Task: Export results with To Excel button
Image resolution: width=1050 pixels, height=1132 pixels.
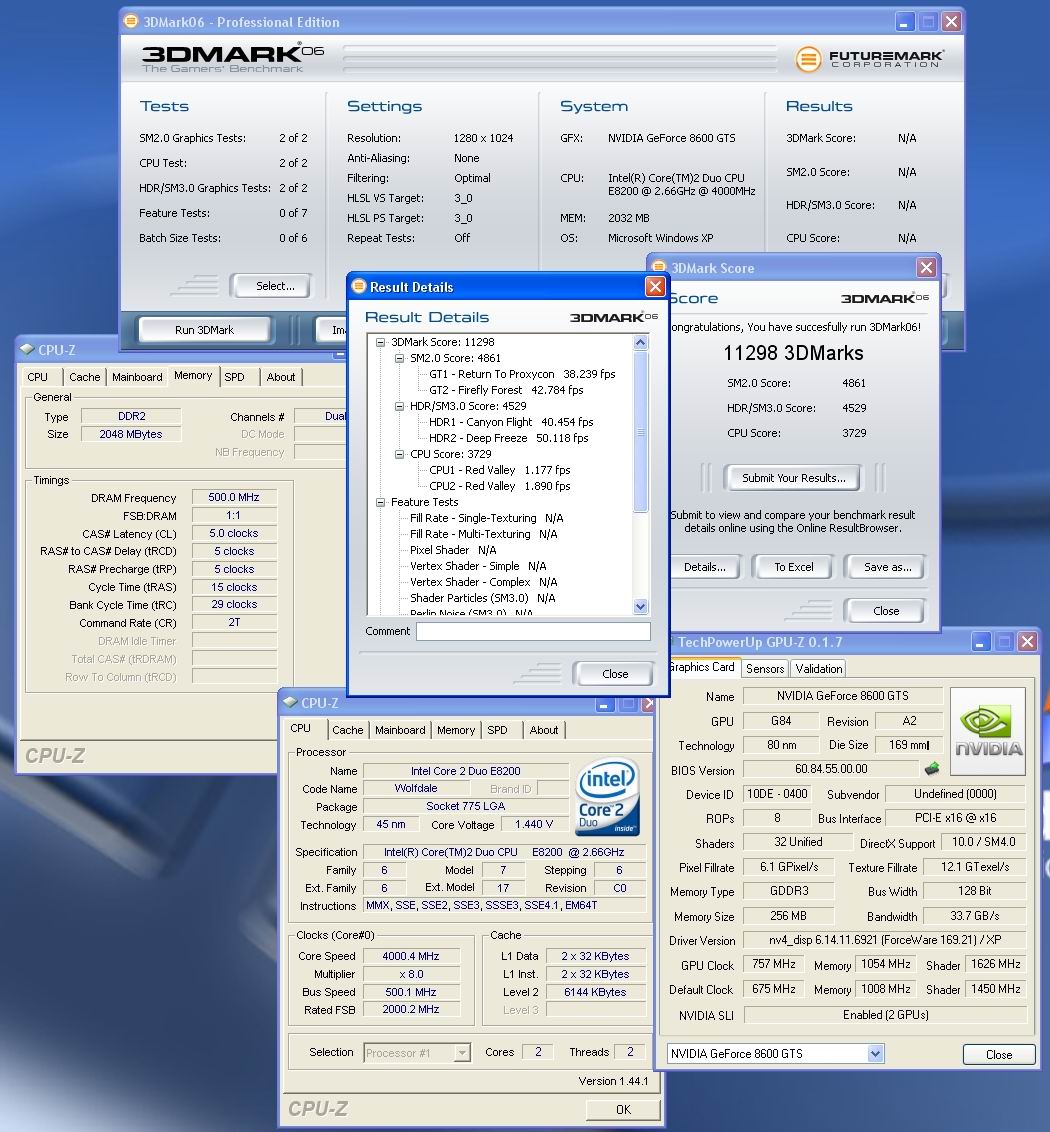Action: pos(794,567)
